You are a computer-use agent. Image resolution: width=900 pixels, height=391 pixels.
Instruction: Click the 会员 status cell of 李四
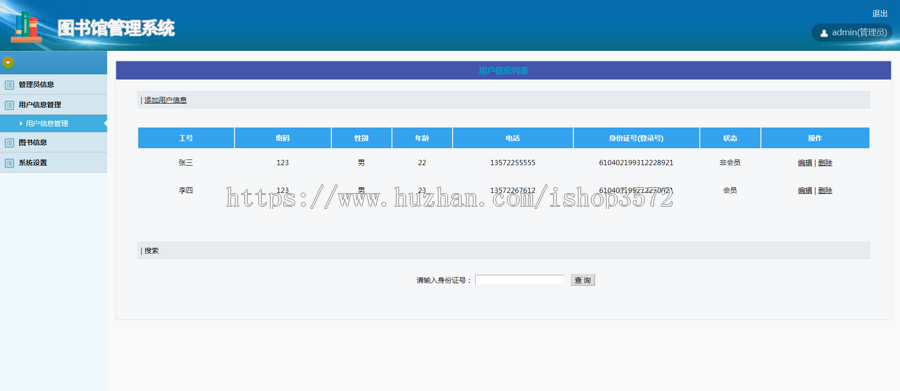(x=730, y=191)
